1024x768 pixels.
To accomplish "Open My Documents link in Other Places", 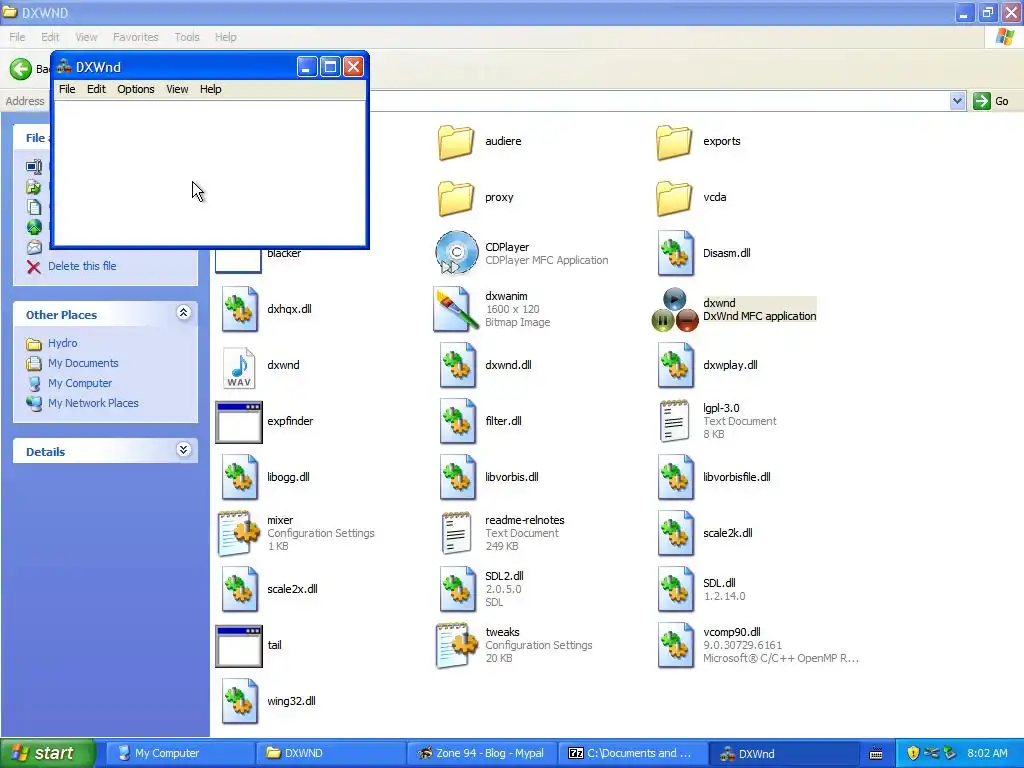I will tap(83, 364).
